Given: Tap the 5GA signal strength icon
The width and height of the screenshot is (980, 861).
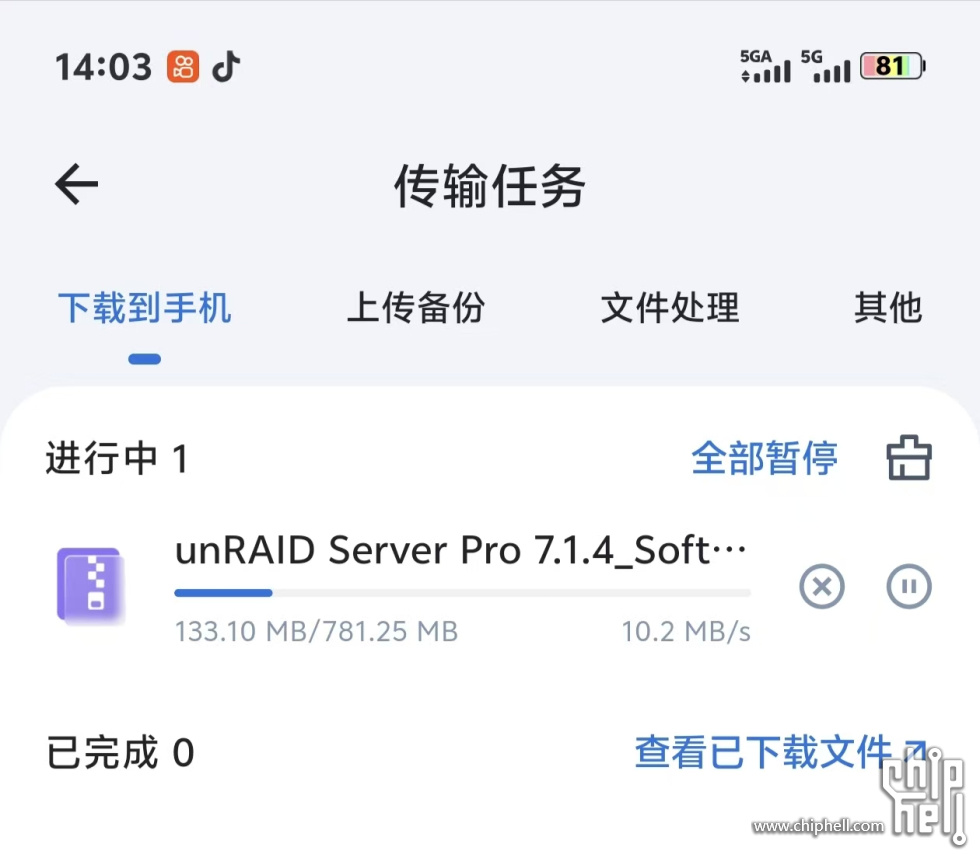Looking at the screenshot, I should point(765,66).
